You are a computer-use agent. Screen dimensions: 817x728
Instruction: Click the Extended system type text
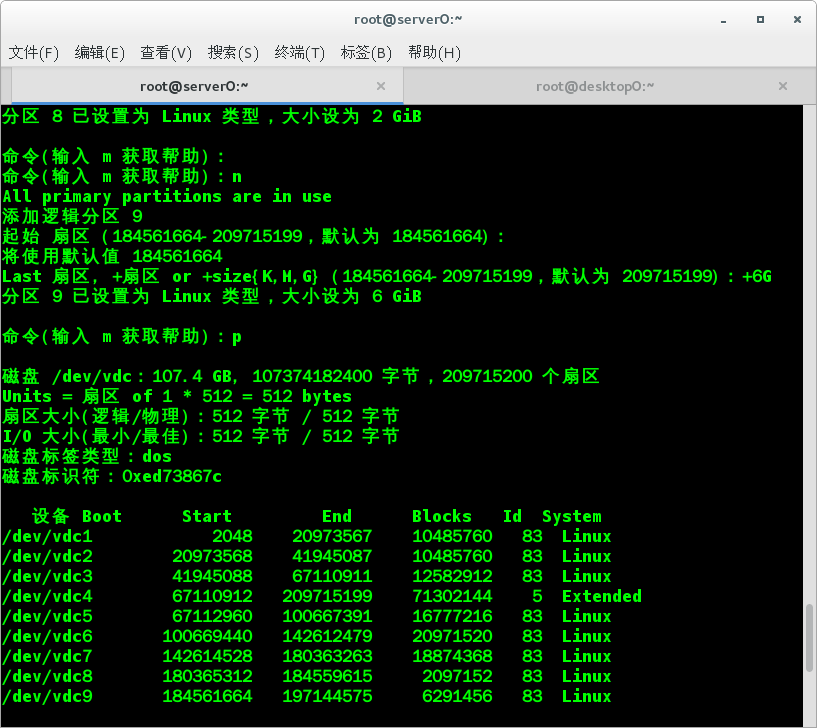[602, 596]
